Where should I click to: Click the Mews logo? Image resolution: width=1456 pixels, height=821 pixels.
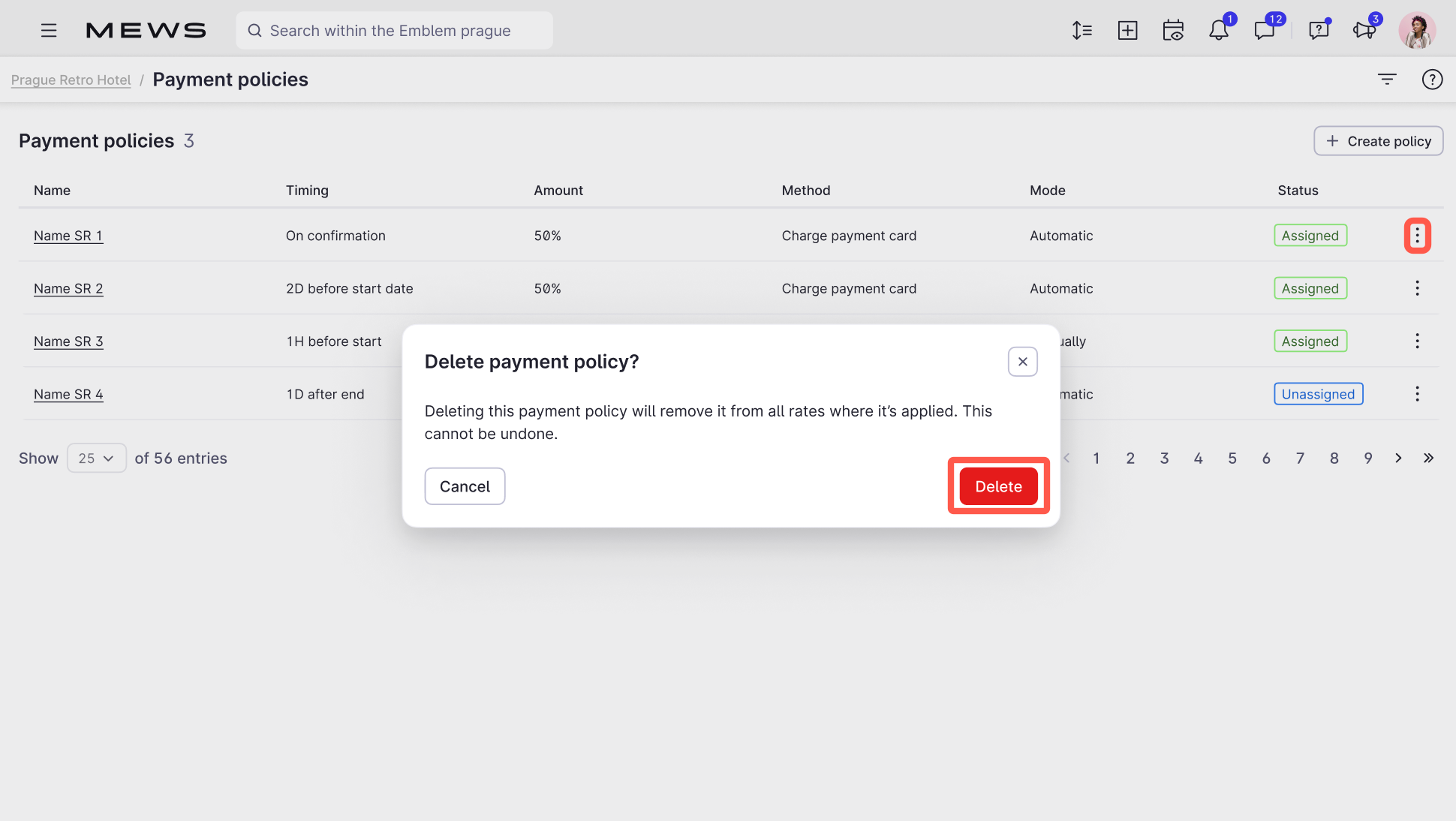146,30
